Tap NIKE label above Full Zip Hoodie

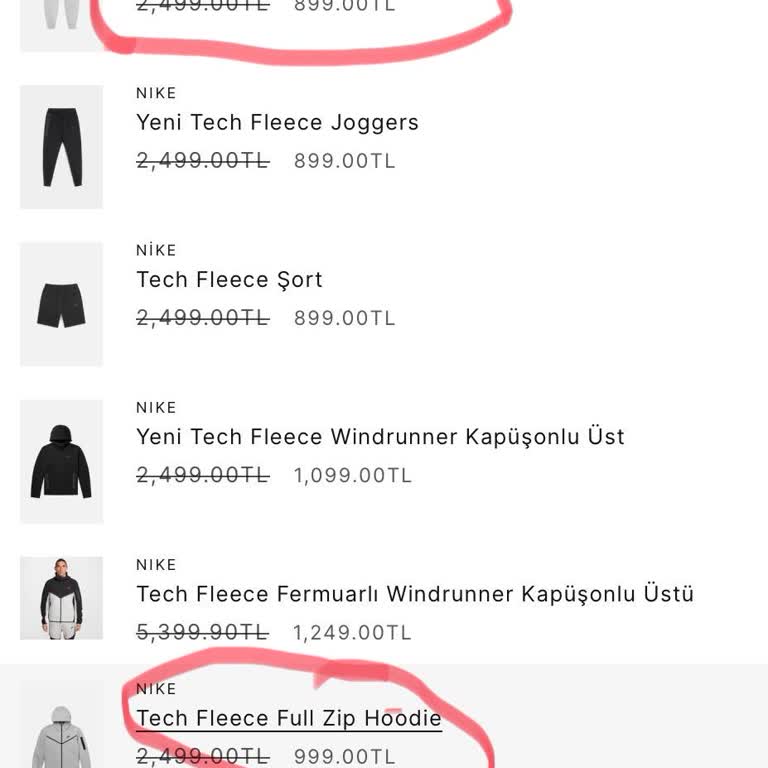pos(156,689)
